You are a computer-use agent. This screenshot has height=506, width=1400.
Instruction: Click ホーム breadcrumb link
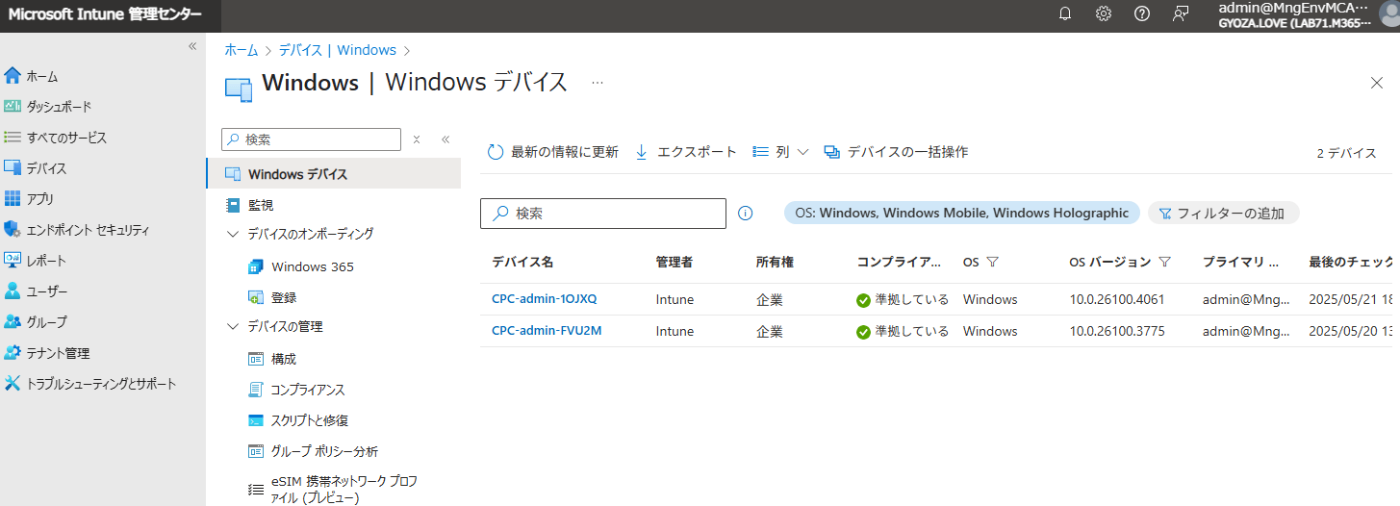point(241,50)
